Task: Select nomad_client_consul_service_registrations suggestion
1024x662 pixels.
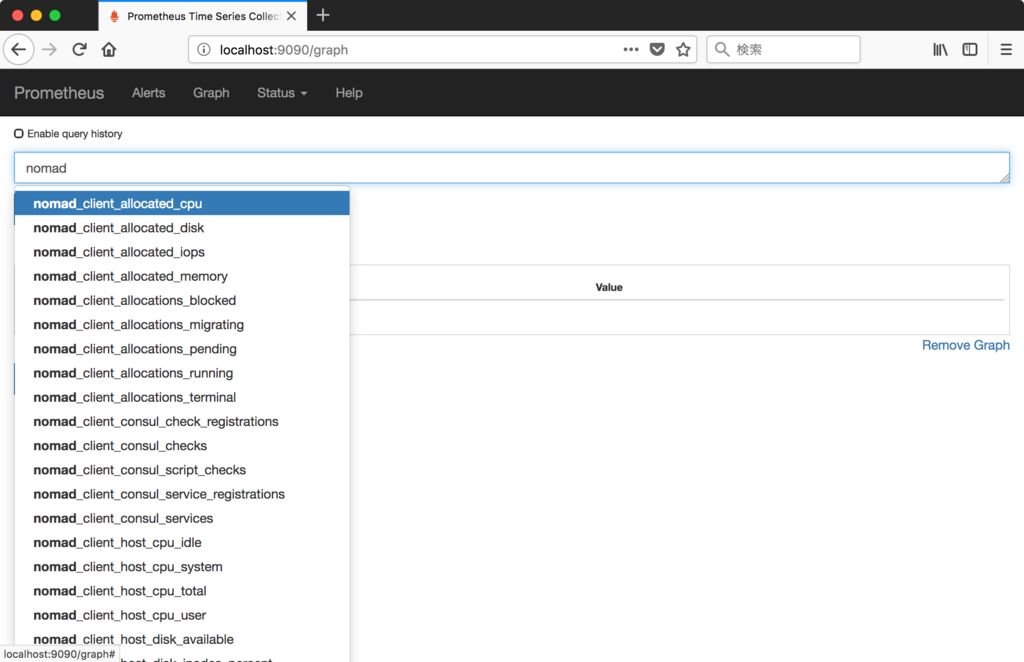Action: 182,494
